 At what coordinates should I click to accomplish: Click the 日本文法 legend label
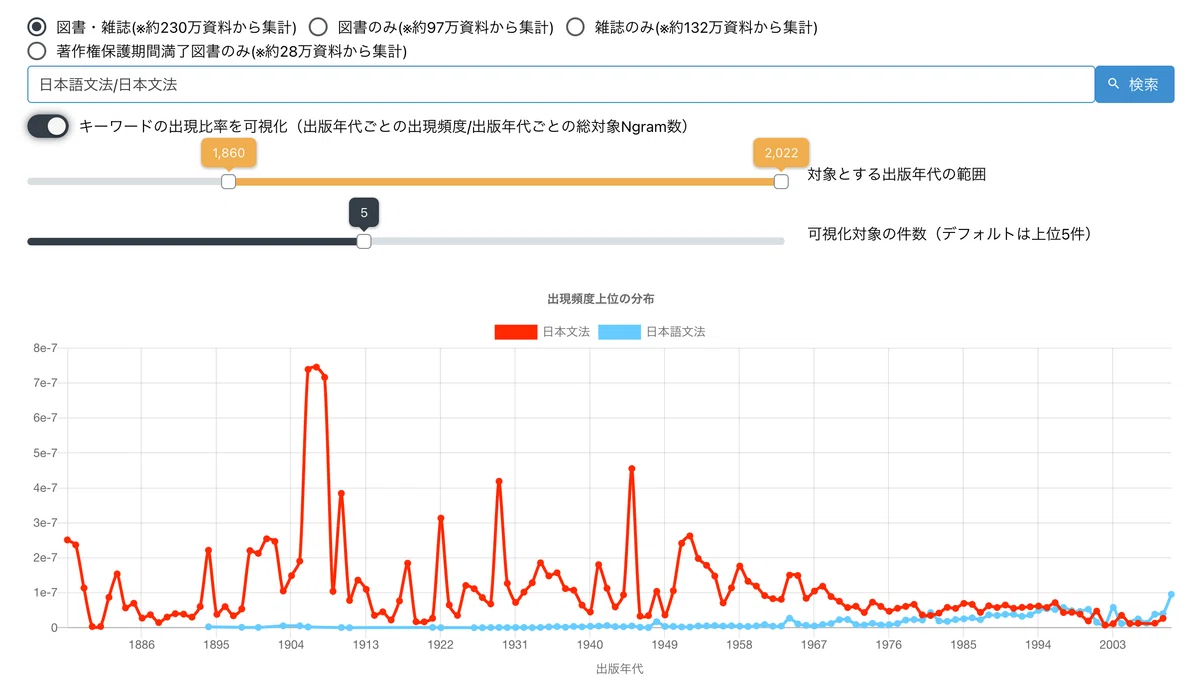point(566,332)
